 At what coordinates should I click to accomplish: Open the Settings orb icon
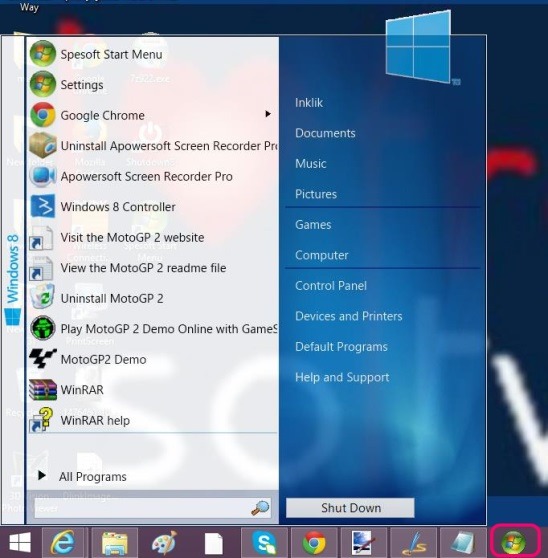pos(42,84)
